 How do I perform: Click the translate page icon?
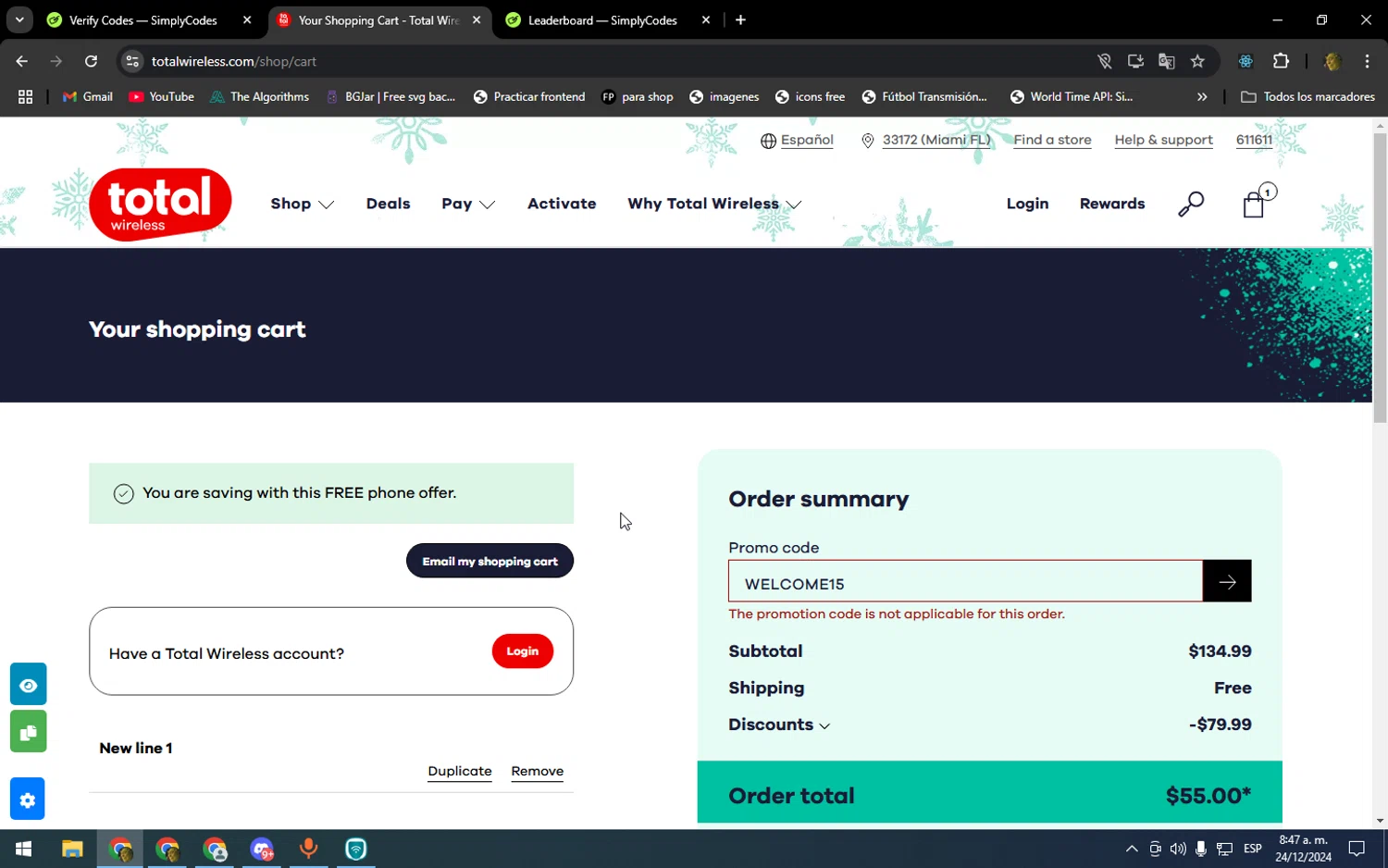coord(1166,61)
